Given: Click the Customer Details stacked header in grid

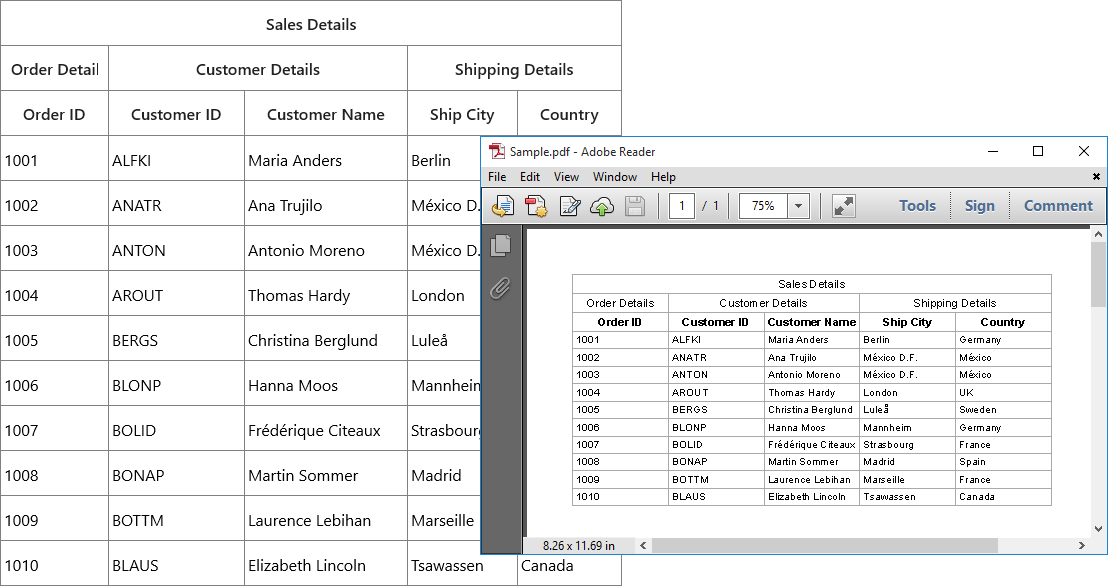Looking at the screenshot, I should pyautogui.click(x=258, y=69).
